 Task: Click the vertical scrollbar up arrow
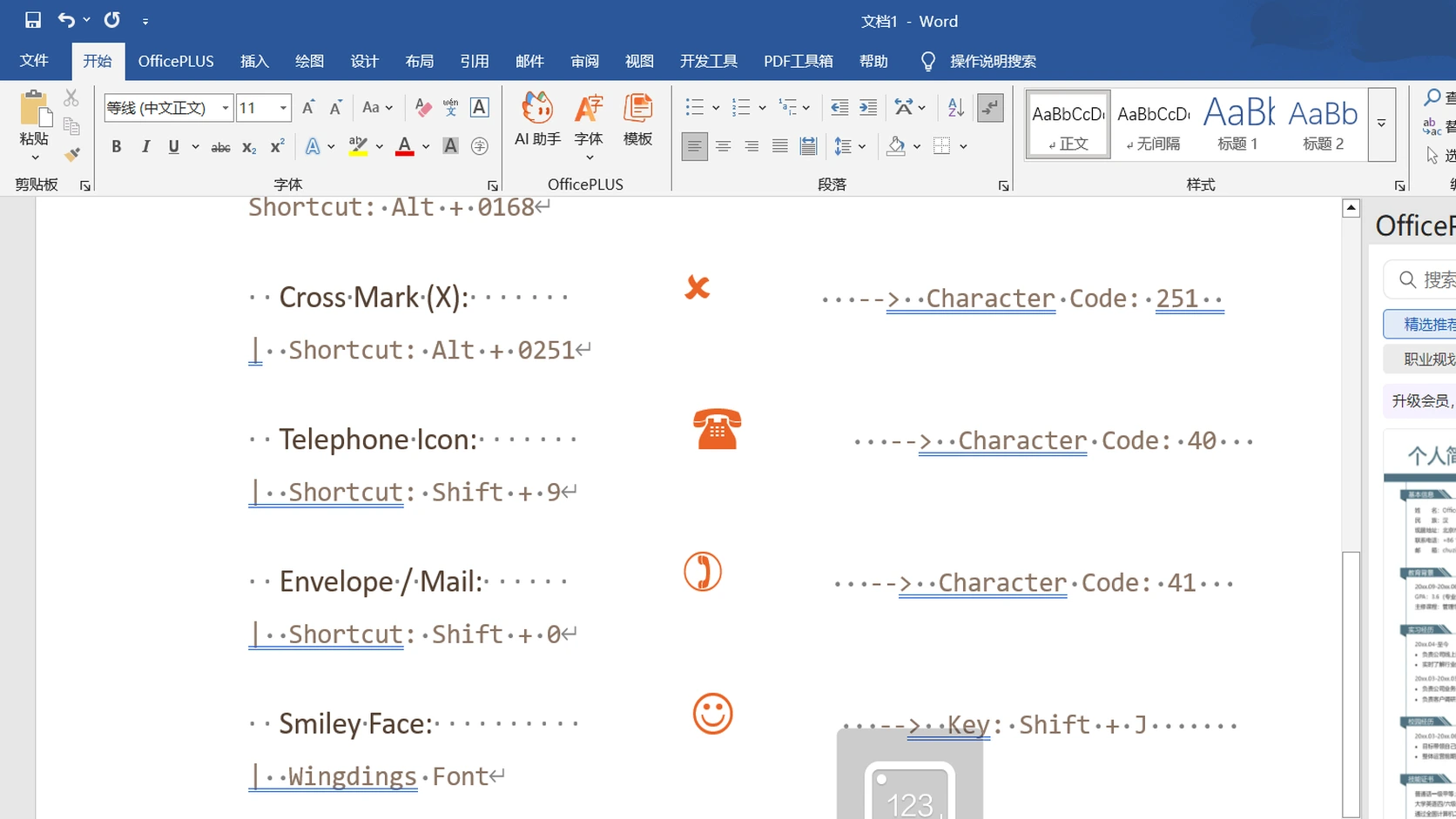1351,208
